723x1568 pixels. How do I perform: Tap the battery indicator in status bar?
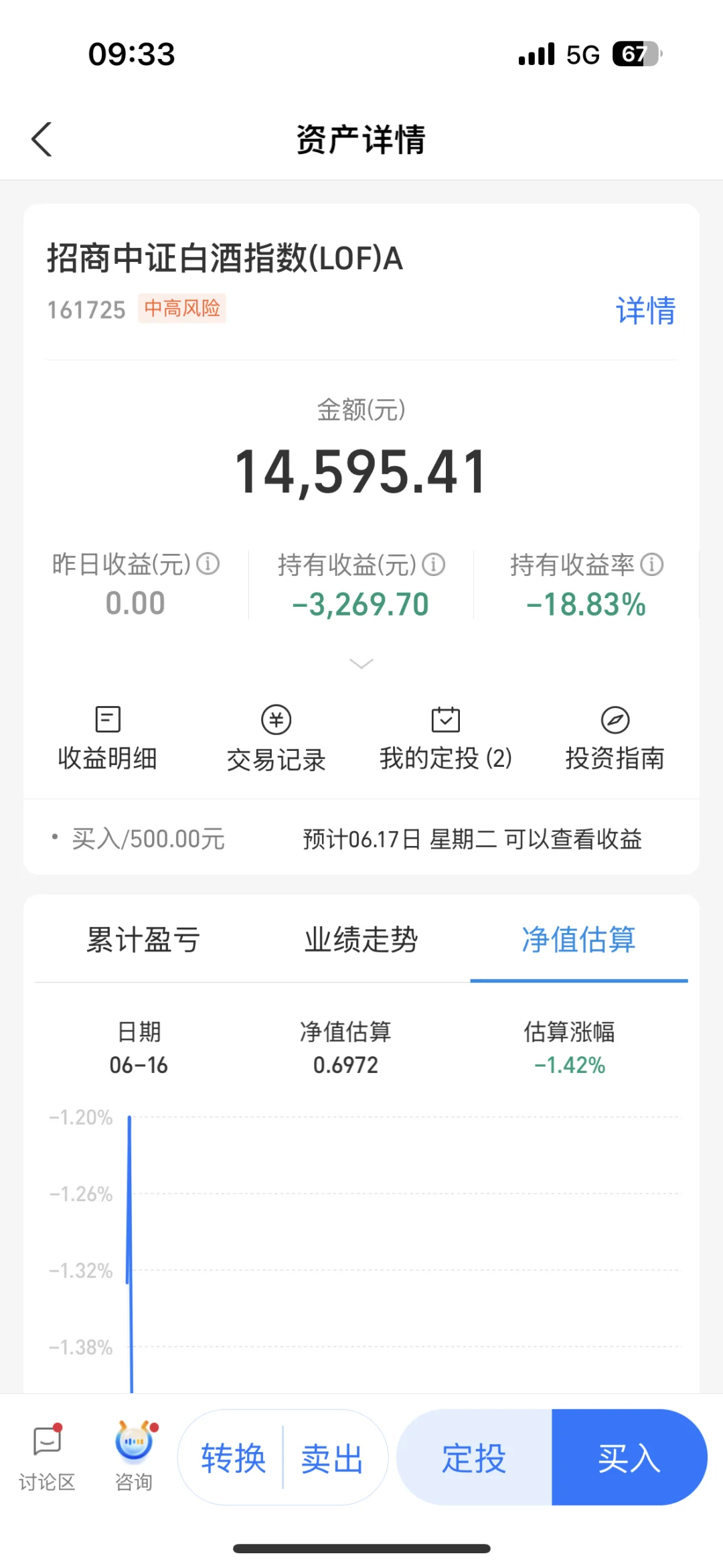pos(637,54)
